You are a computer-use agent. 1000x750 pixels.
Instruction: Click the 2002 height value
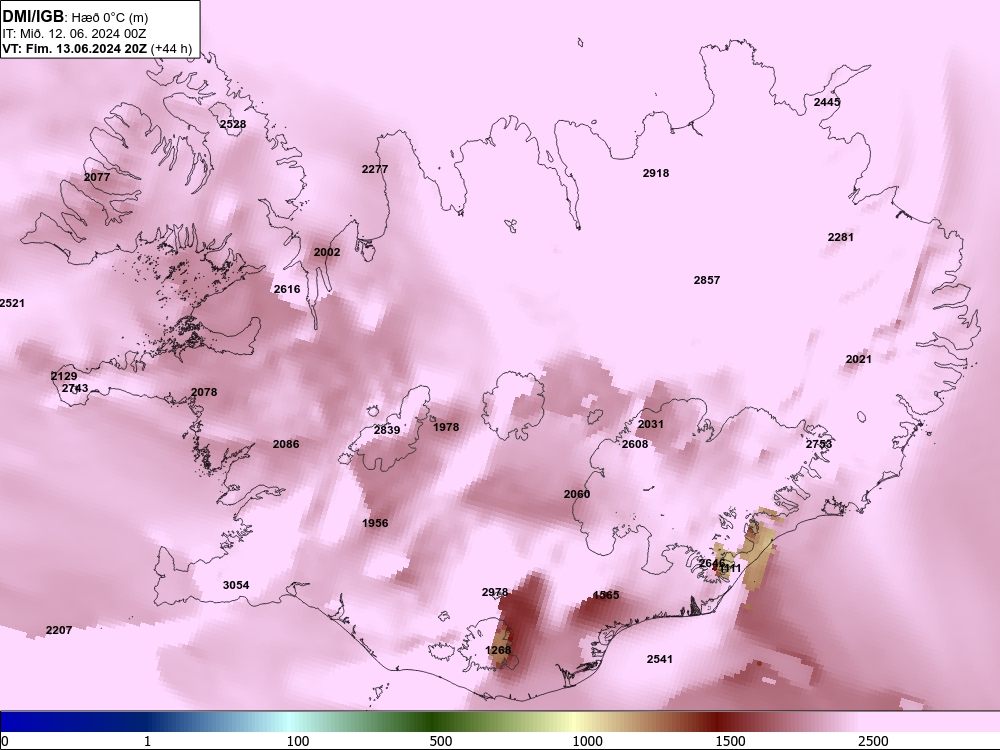pyautogui.click(x=327, y=252)
